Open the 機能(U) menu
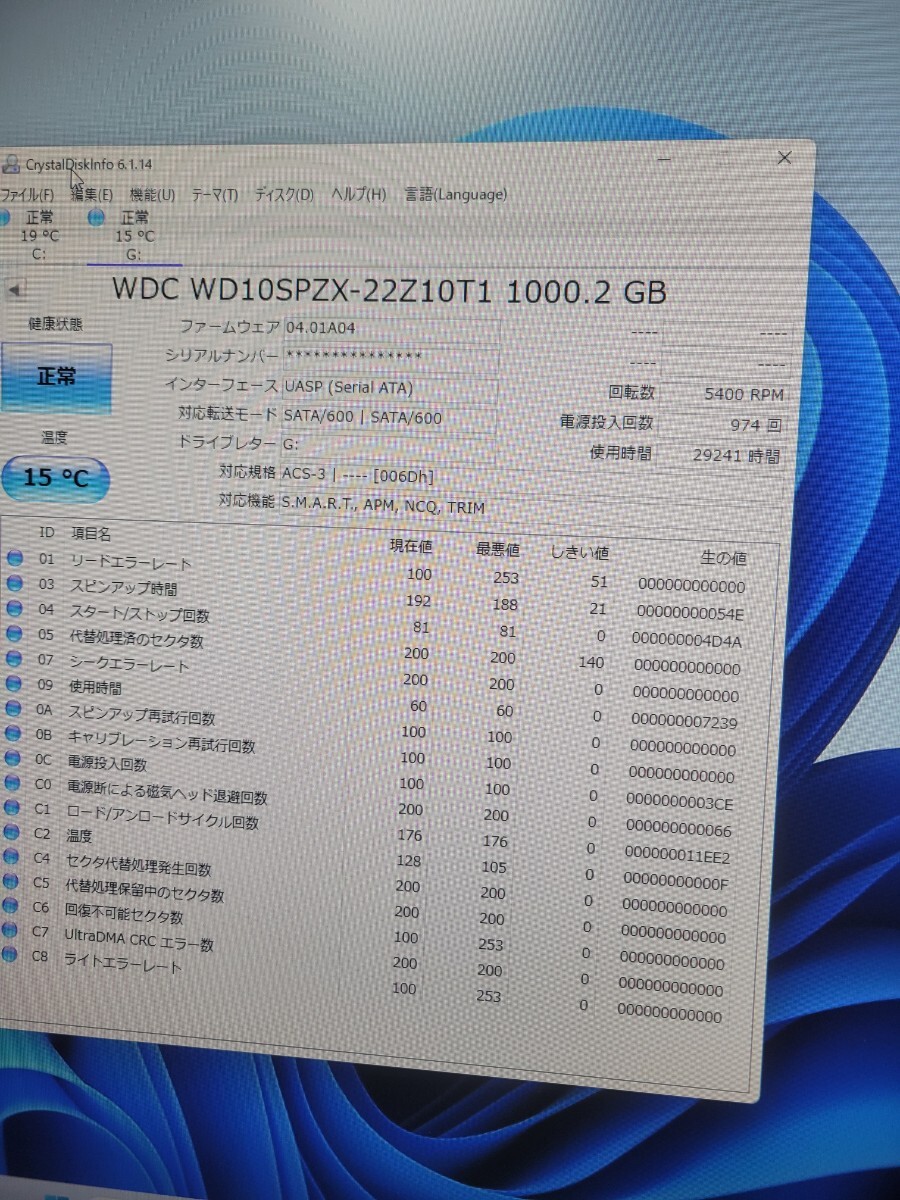900x1200 pixels. (152, 194)
